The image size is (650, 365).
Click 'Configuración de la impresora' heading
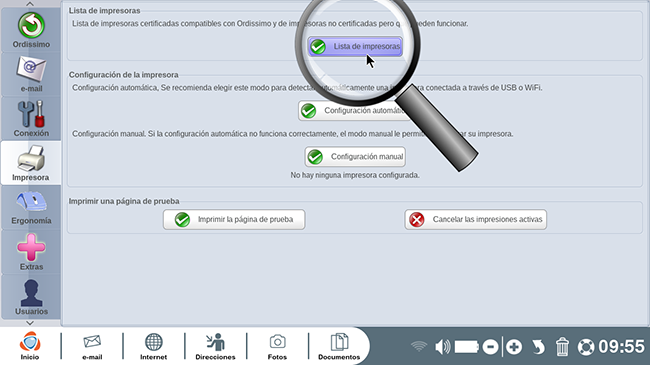tap(124, 75)
